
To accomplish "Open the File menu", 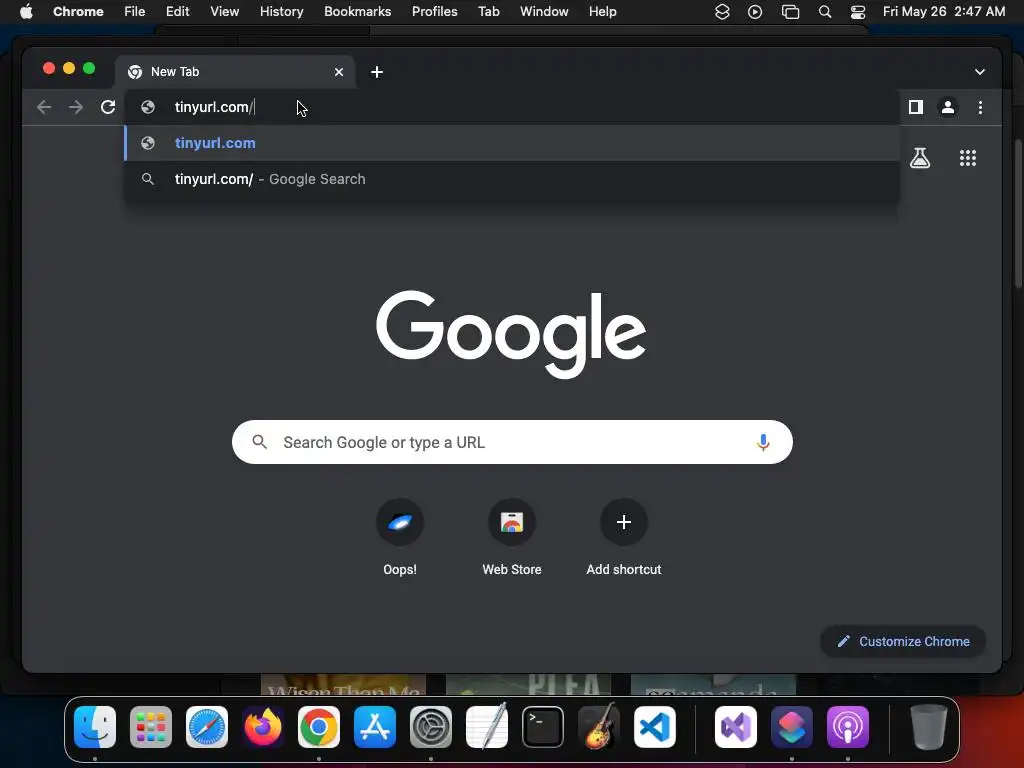I will [x=135, y=12].
